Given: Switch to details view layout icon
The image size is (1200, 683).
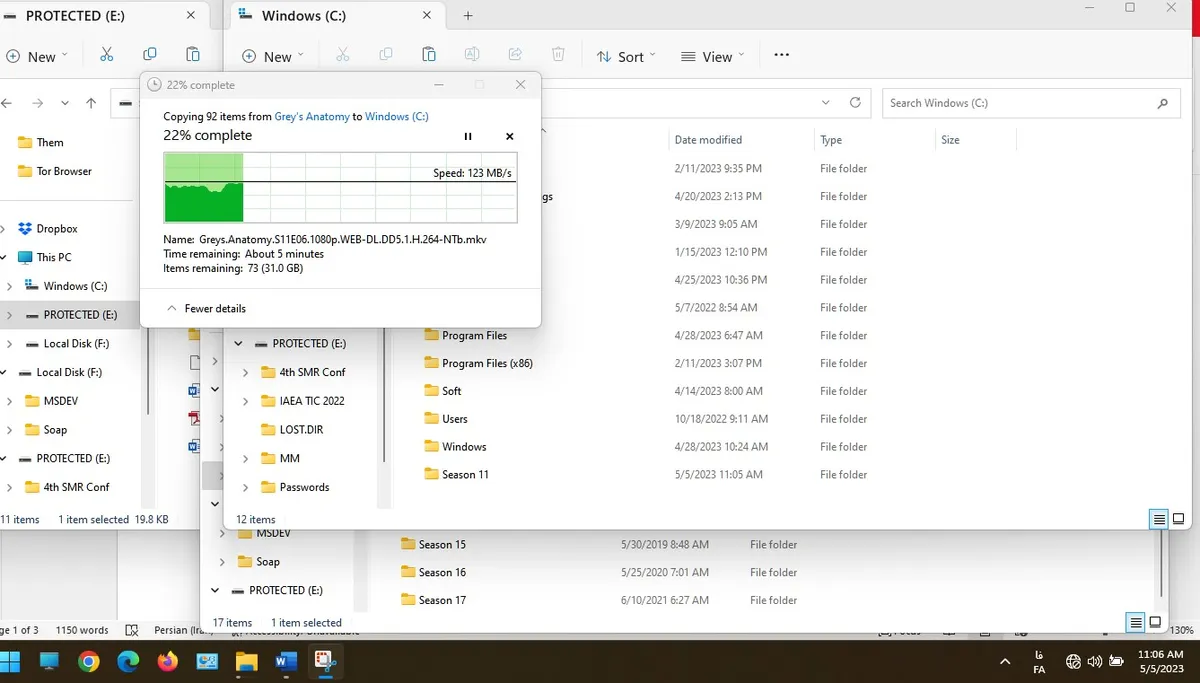Looking at the screenshot, I should [1159, 519].
